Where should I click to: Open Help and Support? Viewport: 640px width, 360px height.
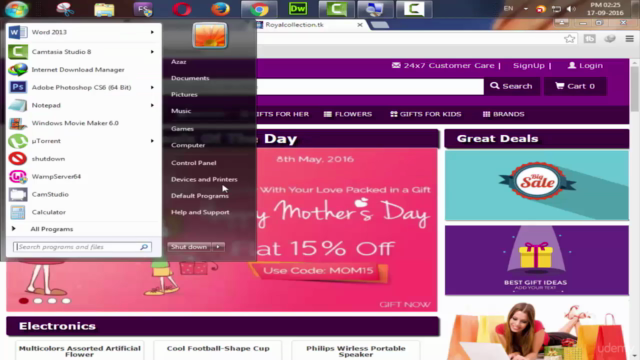coord(200,212)
